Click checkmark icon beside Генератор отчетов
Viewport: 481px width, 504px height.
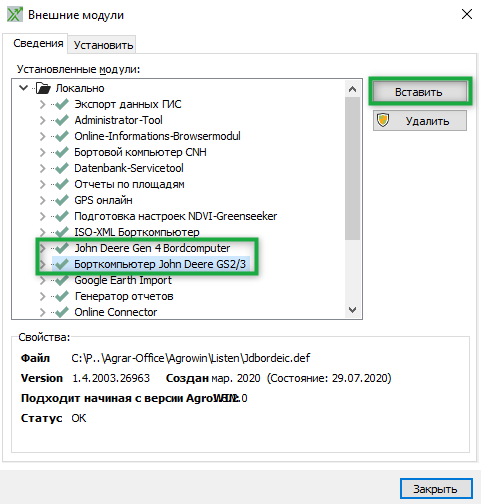click(x=62, y=296)
